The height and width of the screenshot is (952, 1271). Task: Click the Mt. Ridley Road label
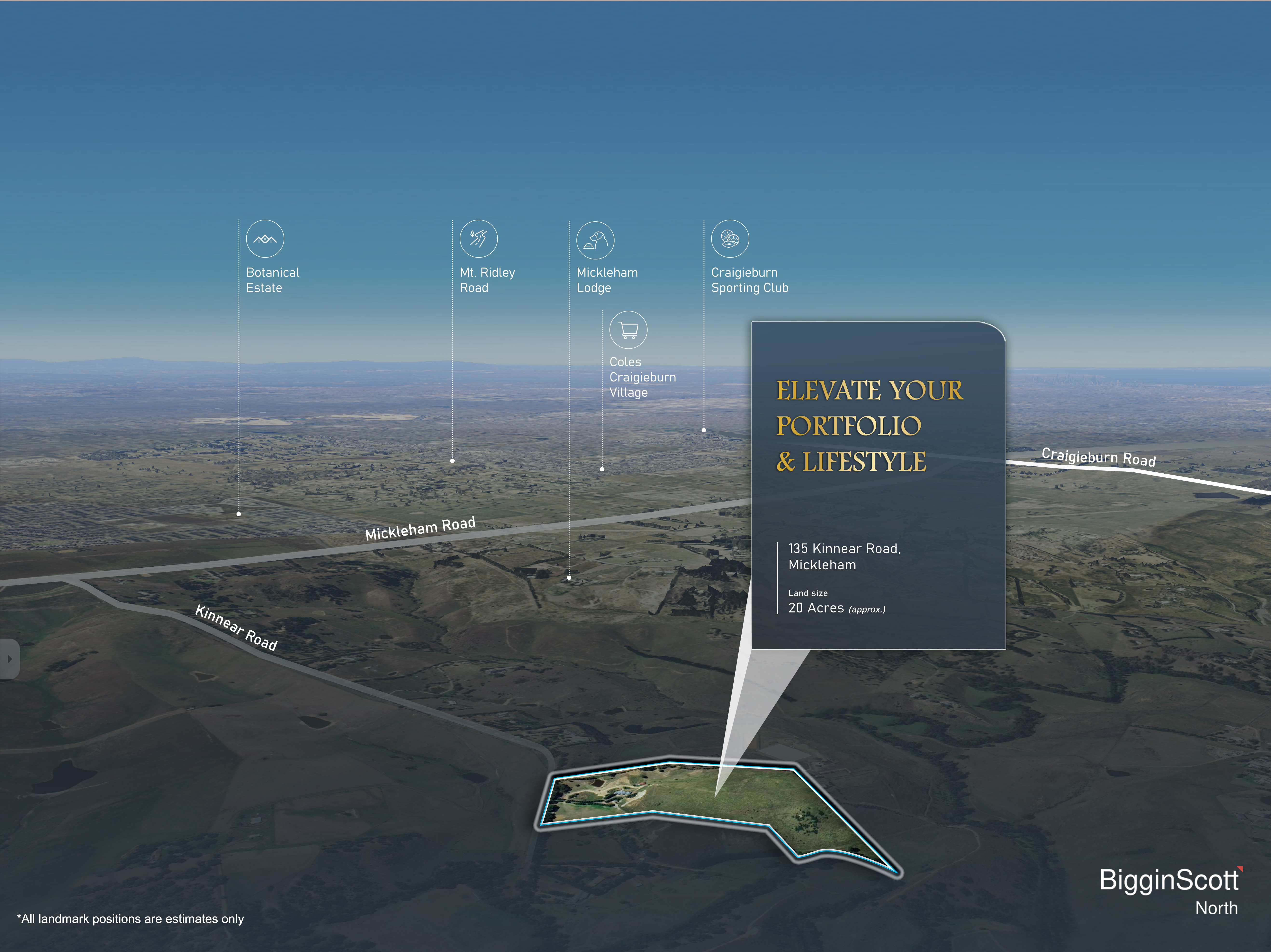487,280
